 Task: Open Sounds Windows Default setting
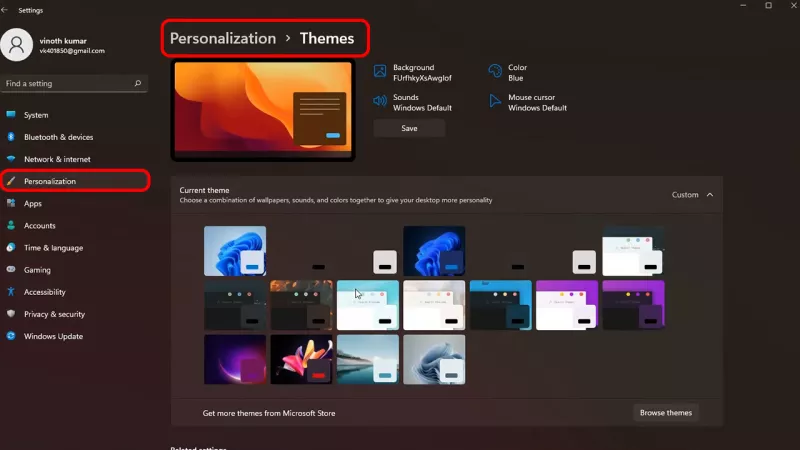coord(413,102)
